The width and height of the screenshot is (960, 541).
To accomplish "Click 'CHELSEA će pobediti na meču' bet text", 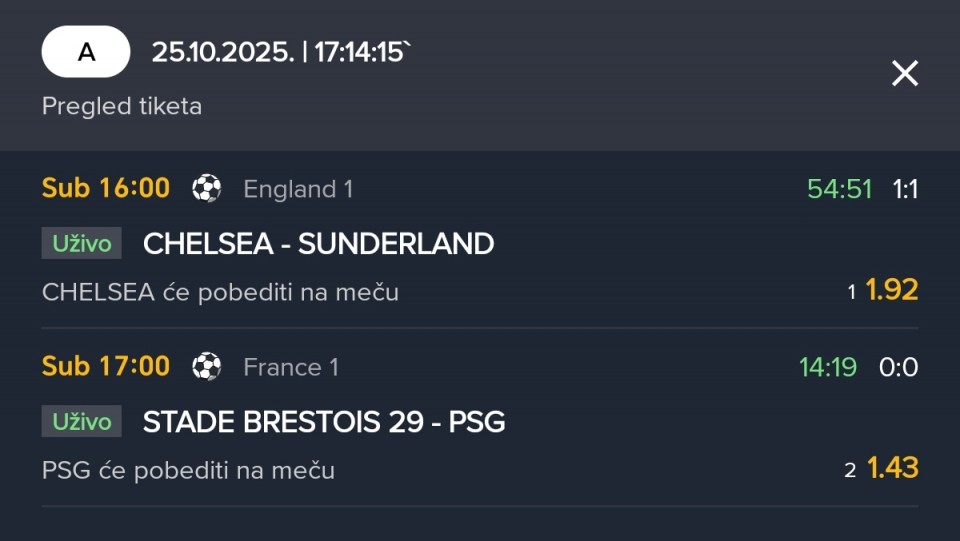I will coord(220,292).
